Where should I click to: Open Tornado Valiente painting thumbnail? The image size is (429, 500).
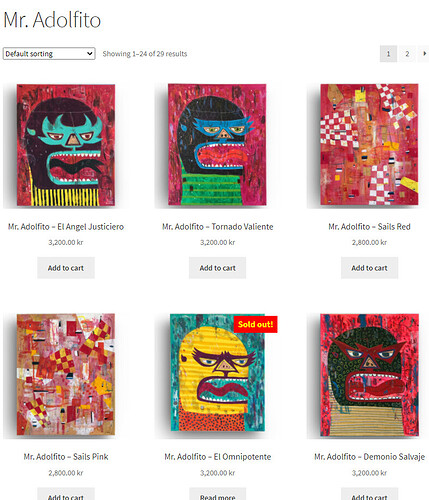pyautogui.click(x=217, y=145)
